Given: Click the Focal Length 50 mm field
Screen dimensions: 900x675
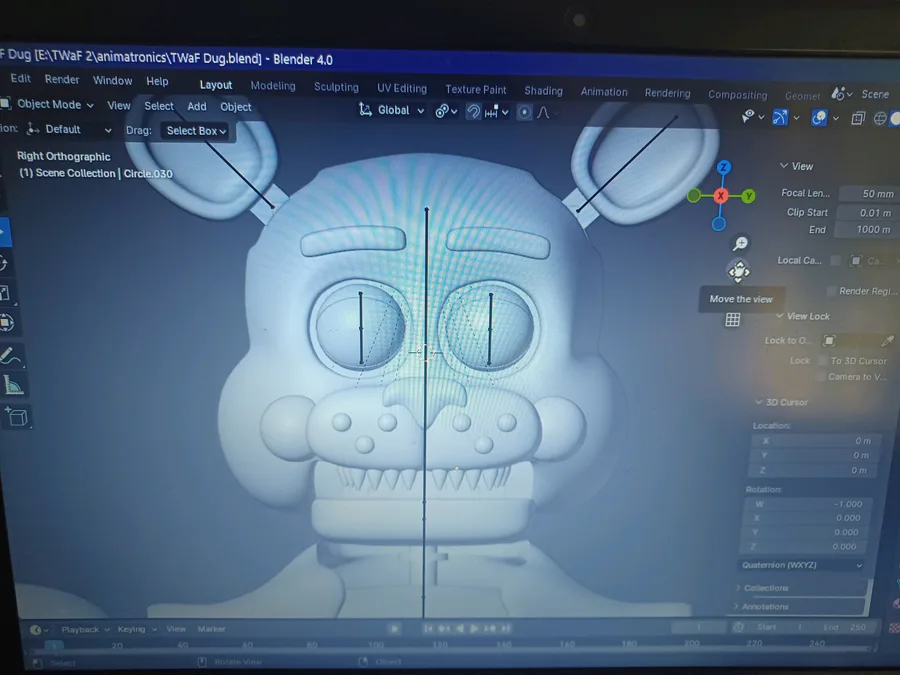Looking at the screenshot, I should (868, 193).
